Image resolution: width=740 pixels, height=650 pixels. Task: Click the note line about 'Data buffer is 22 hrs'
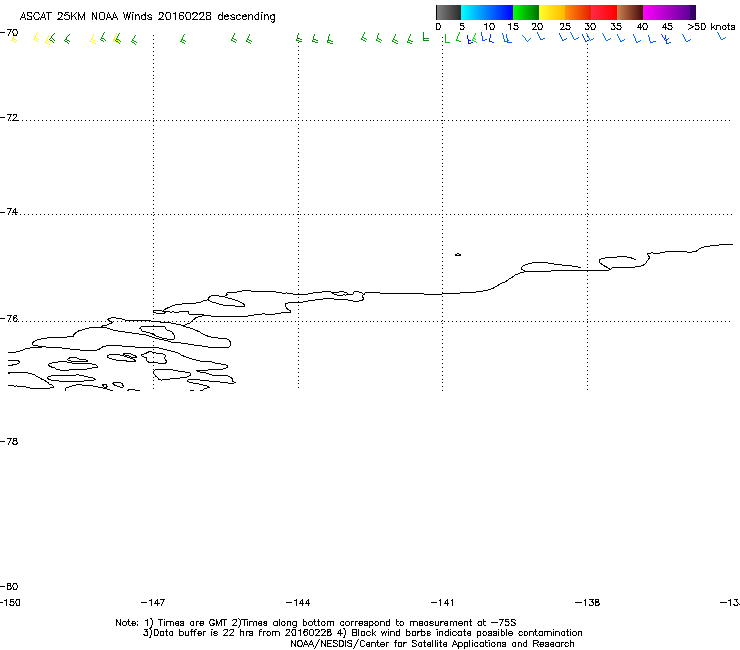tap(362, 633)
